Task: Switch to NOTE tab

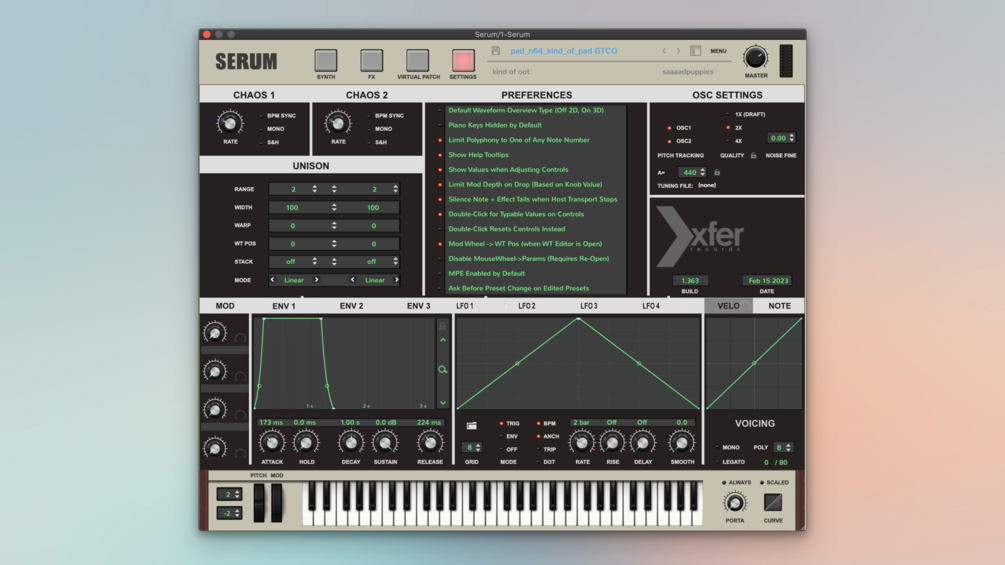Action: [779, 306]
